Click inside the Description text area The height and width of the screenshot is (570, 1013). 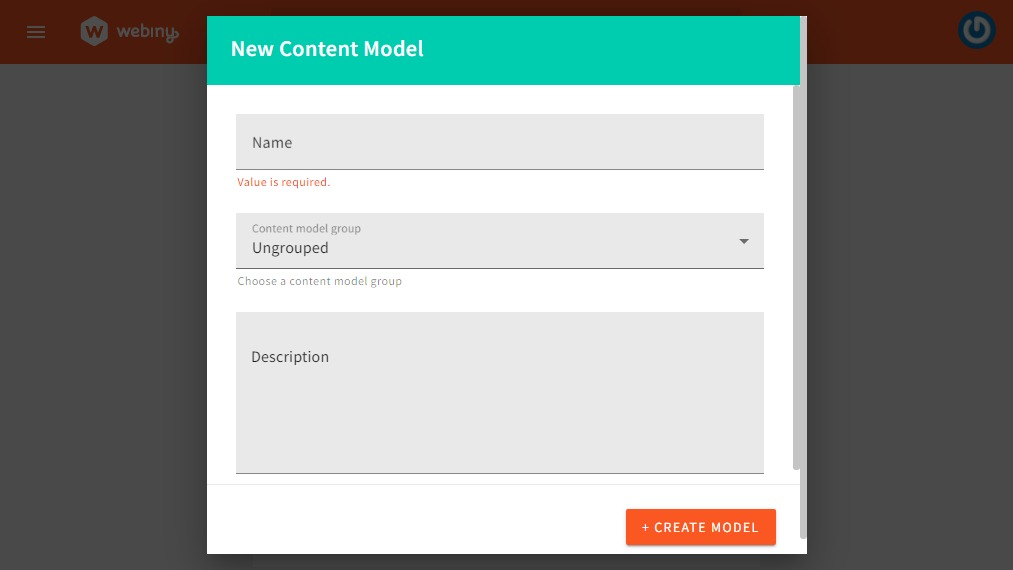point(500,410)
